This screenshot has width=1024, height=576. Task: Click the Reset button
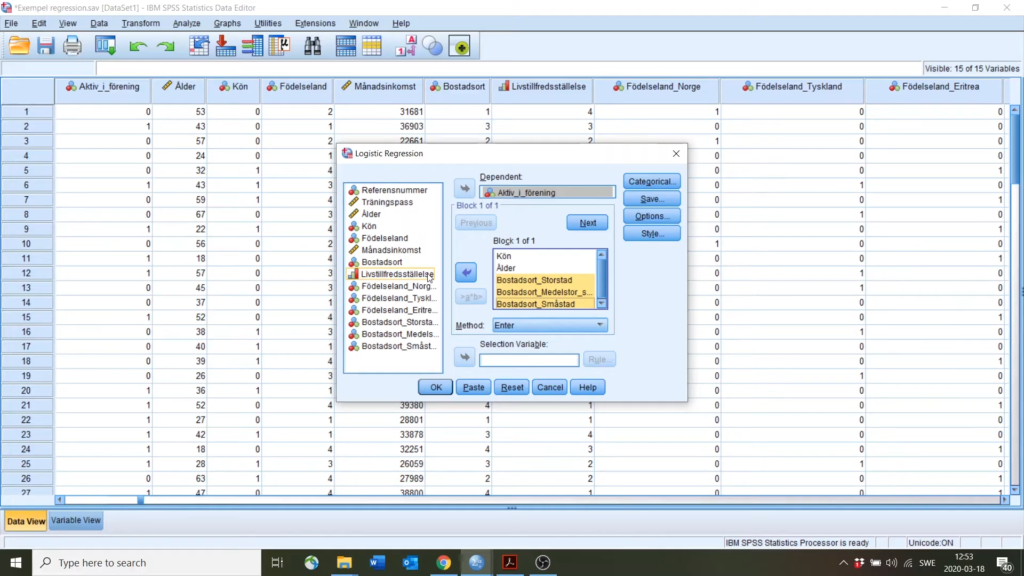point(512,387)
